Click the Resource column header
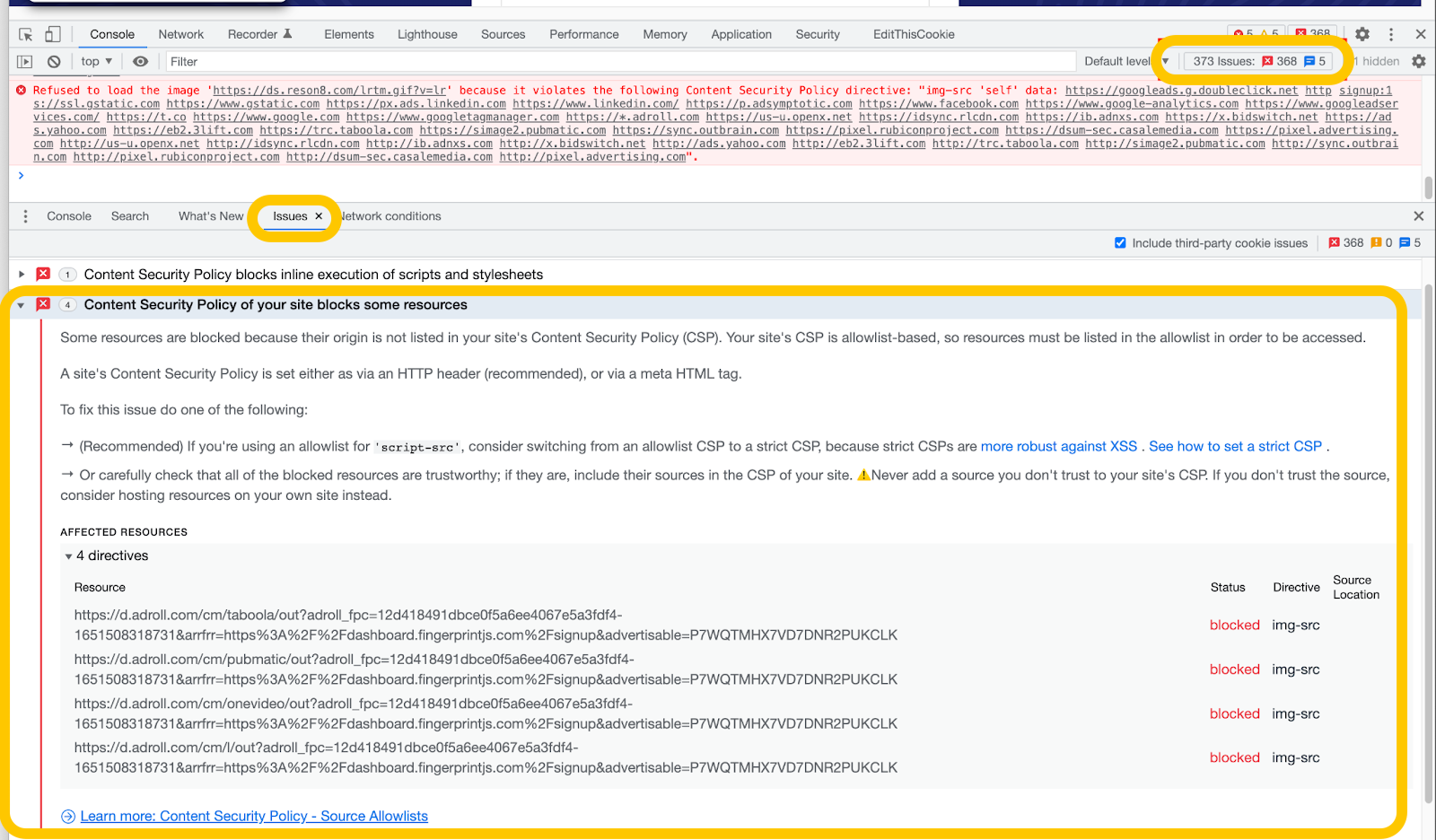 pyautogui.click(x=100, y=587)
